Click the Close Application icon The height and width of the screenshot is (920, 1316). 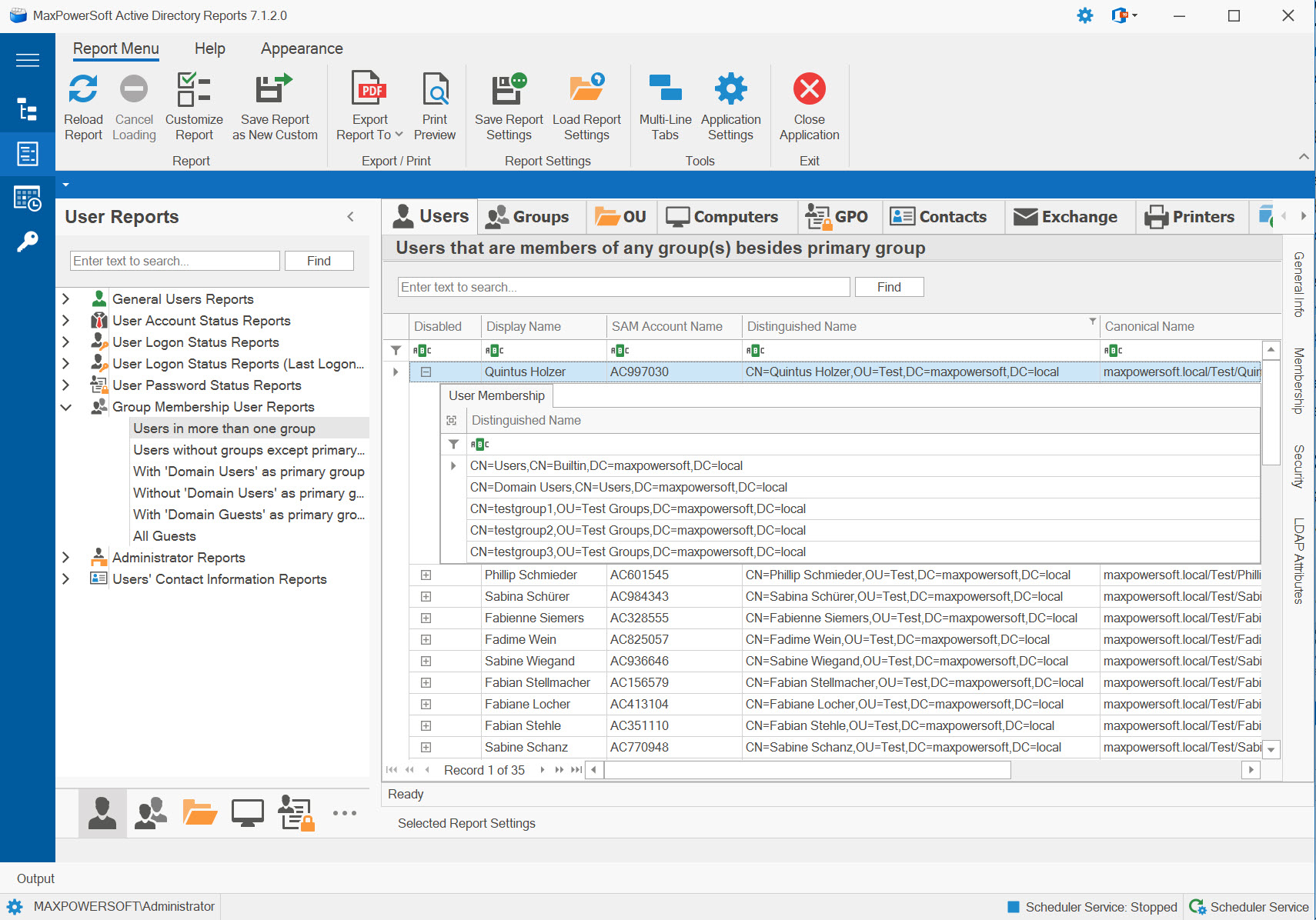click(x=809, y=90)
